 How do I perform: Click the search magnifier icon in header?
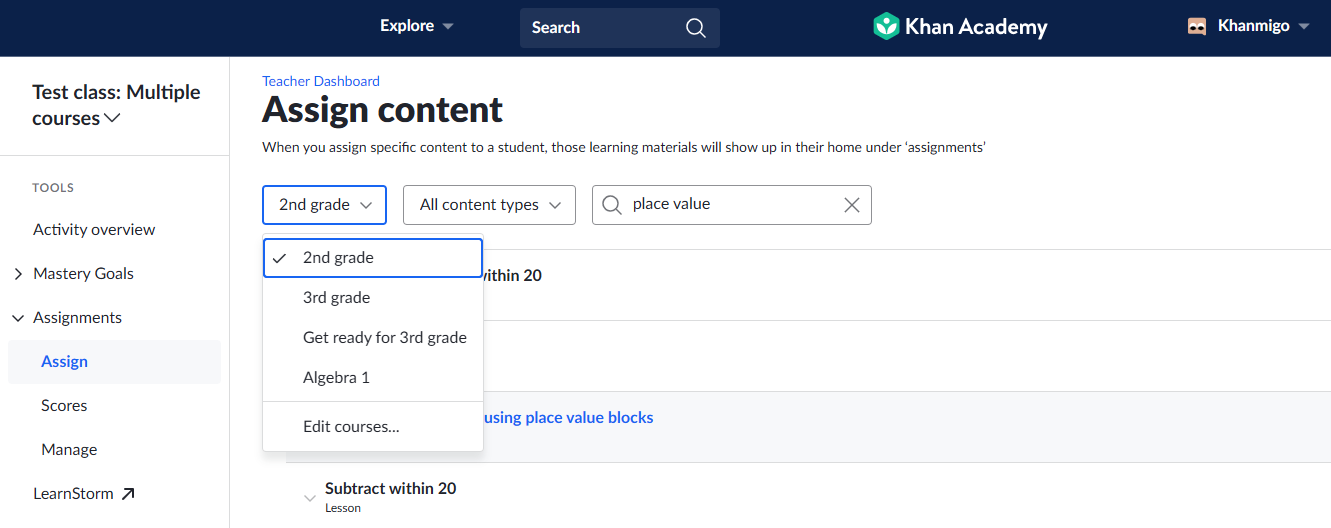[695, 28]
